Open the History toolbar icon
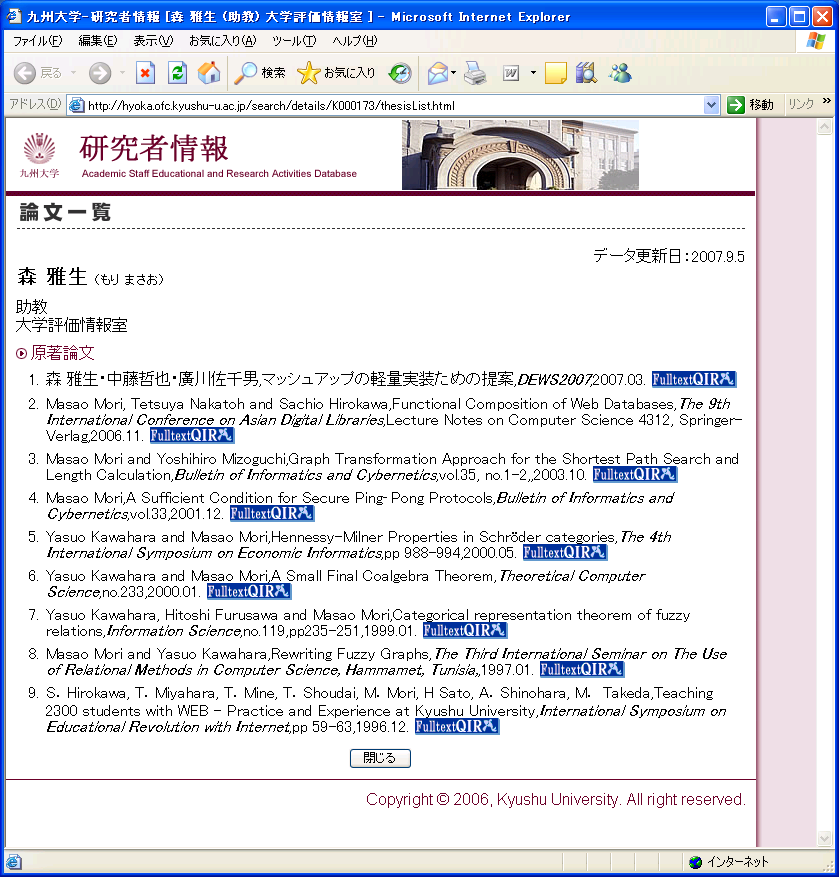Viewport: 839px width, 877px height. tap(400, 73)
